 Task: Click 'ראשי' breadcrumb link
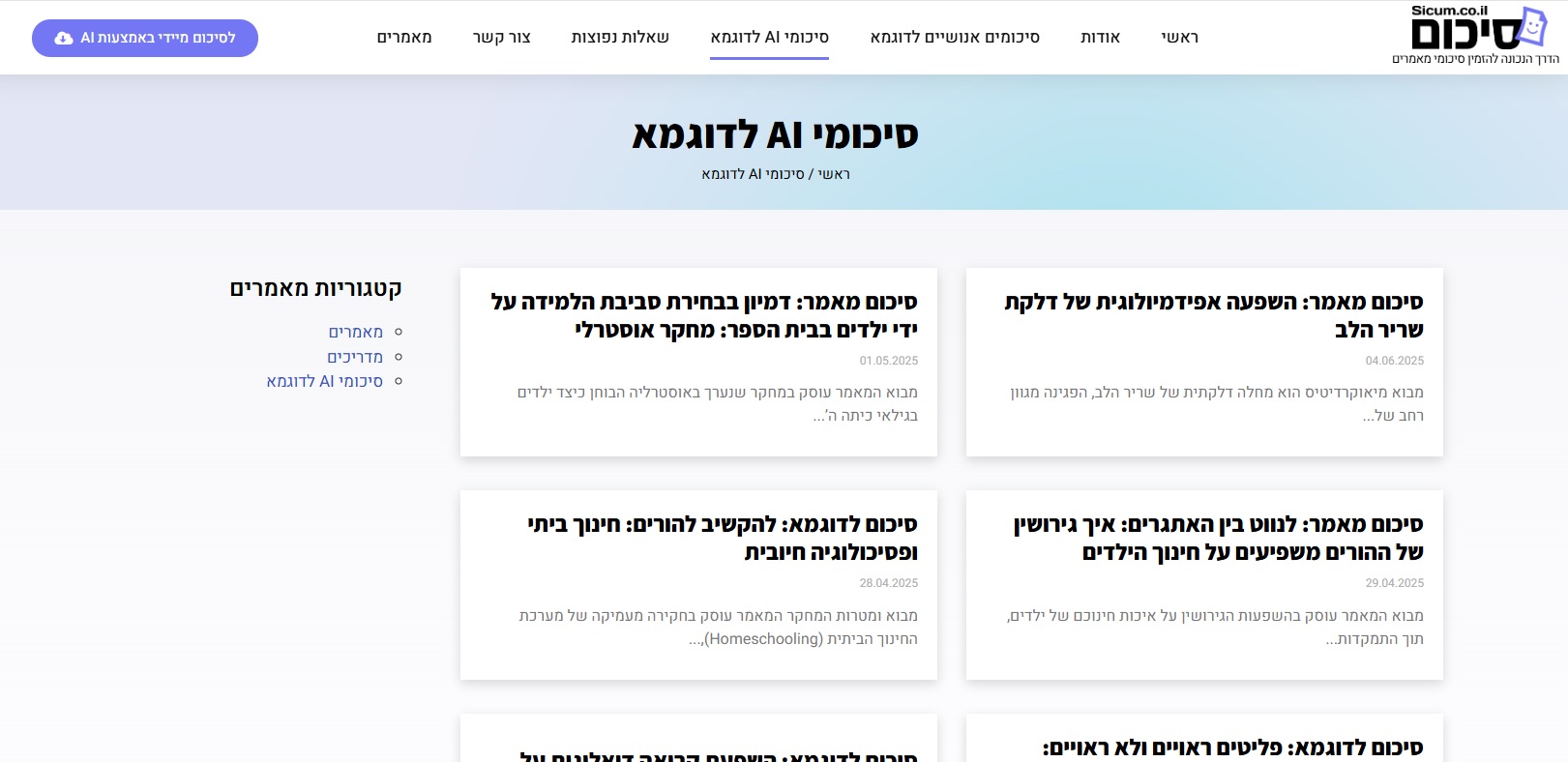point(834,174)
